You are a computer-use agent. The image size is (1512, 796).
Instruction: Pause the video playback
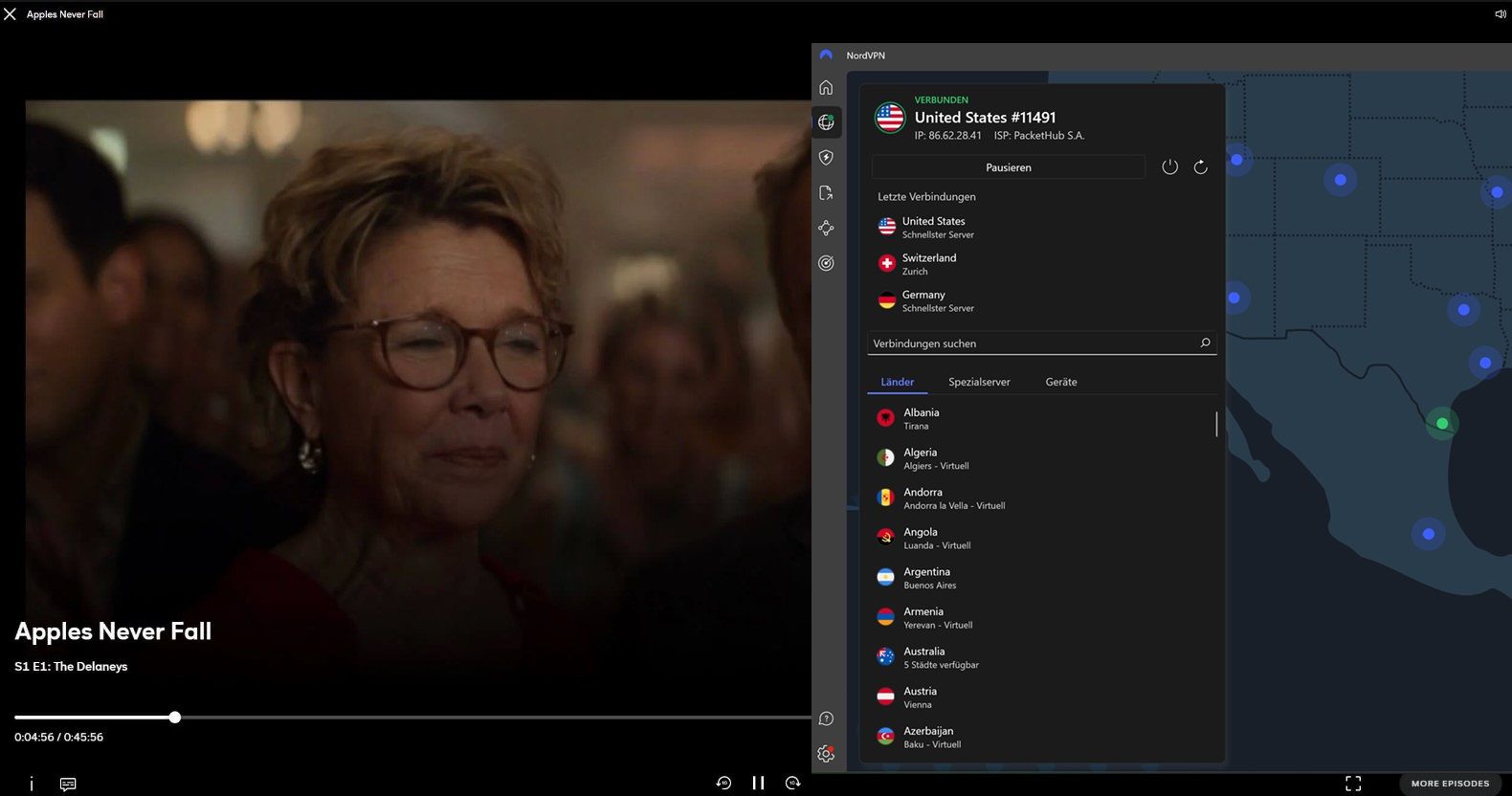(758, 783)
